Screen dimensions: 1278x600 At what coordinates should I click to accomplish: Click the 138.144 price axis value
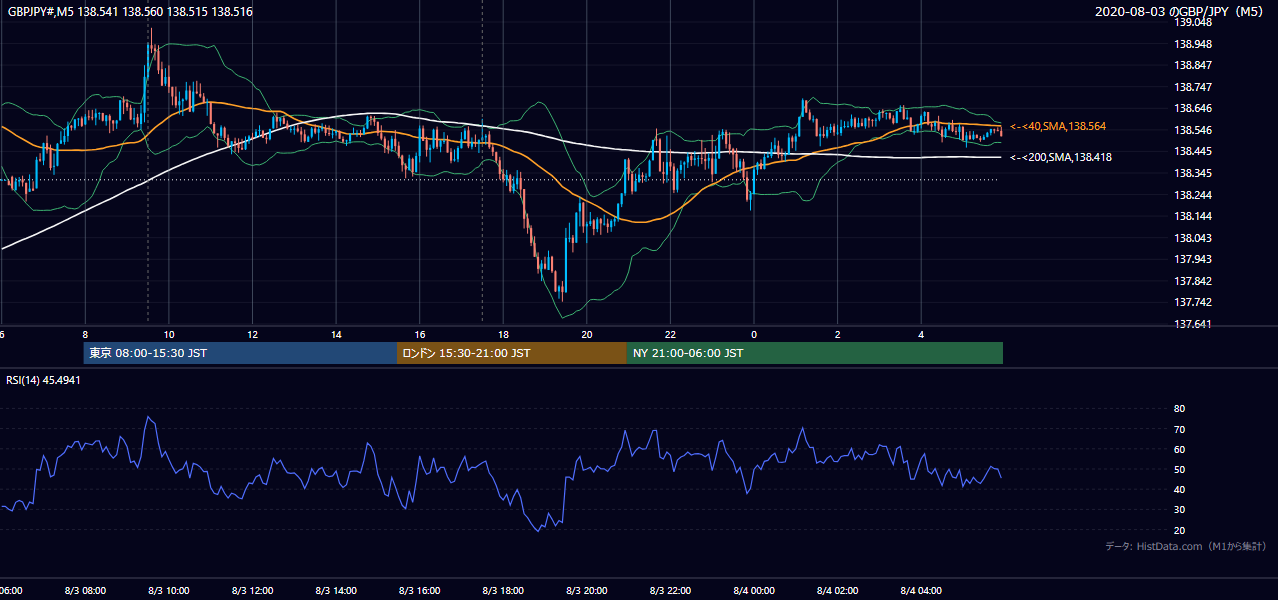coord(1192,217)
